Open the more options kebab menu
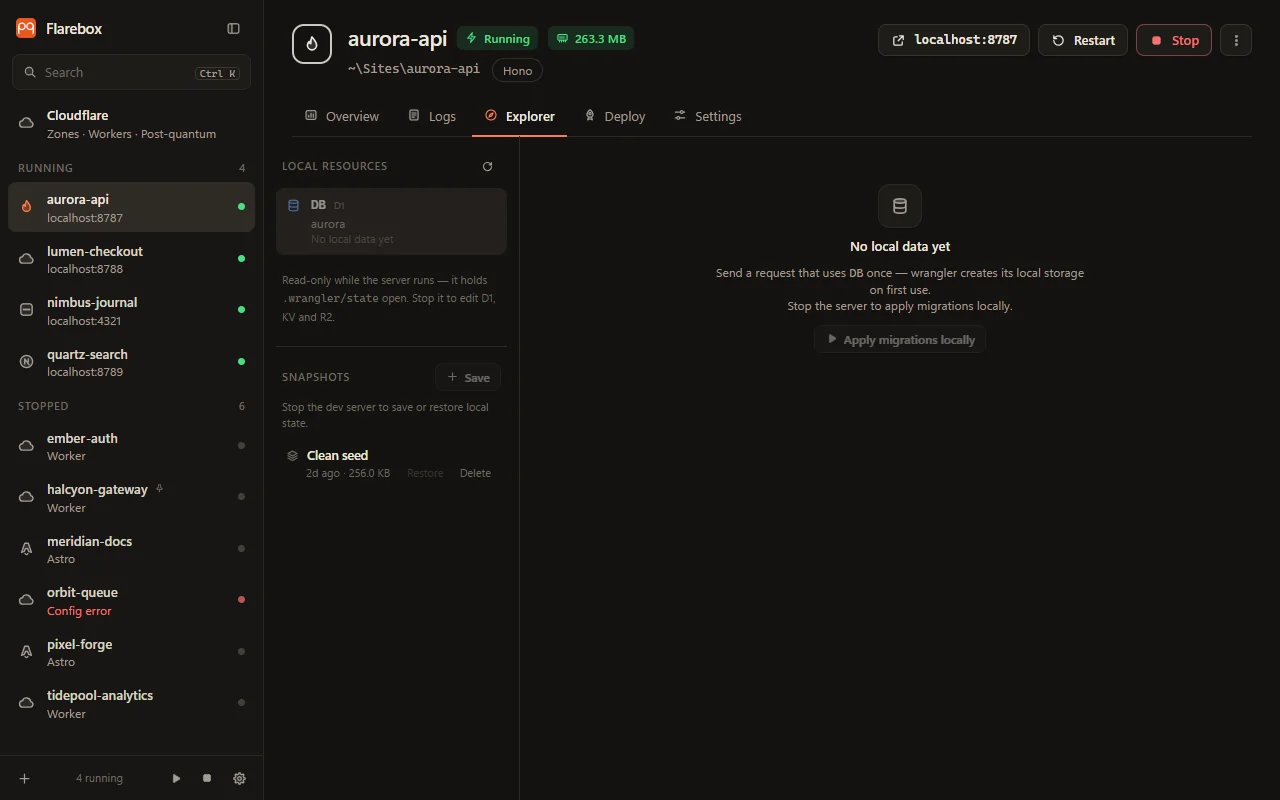Viewport: 1280px width, 800px height. click(x=1236, y=40)
